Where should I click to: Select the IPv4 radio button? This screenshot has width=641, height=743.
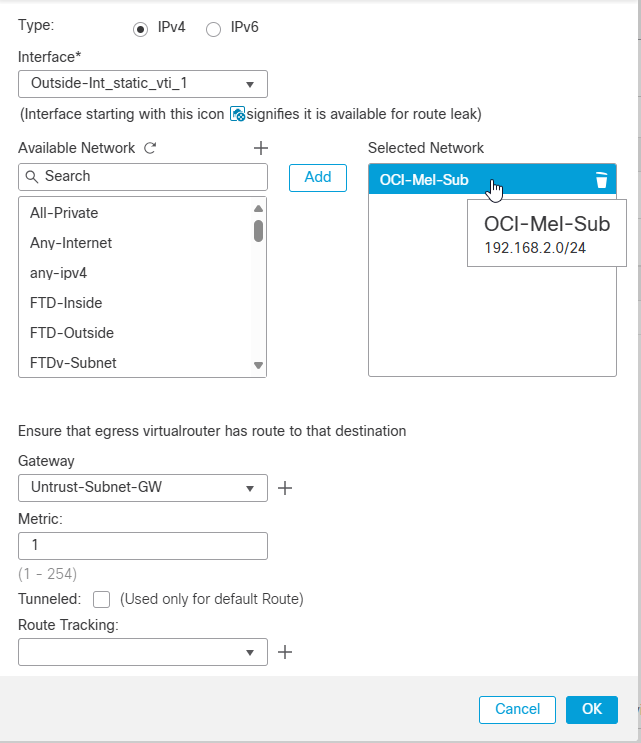140,29
